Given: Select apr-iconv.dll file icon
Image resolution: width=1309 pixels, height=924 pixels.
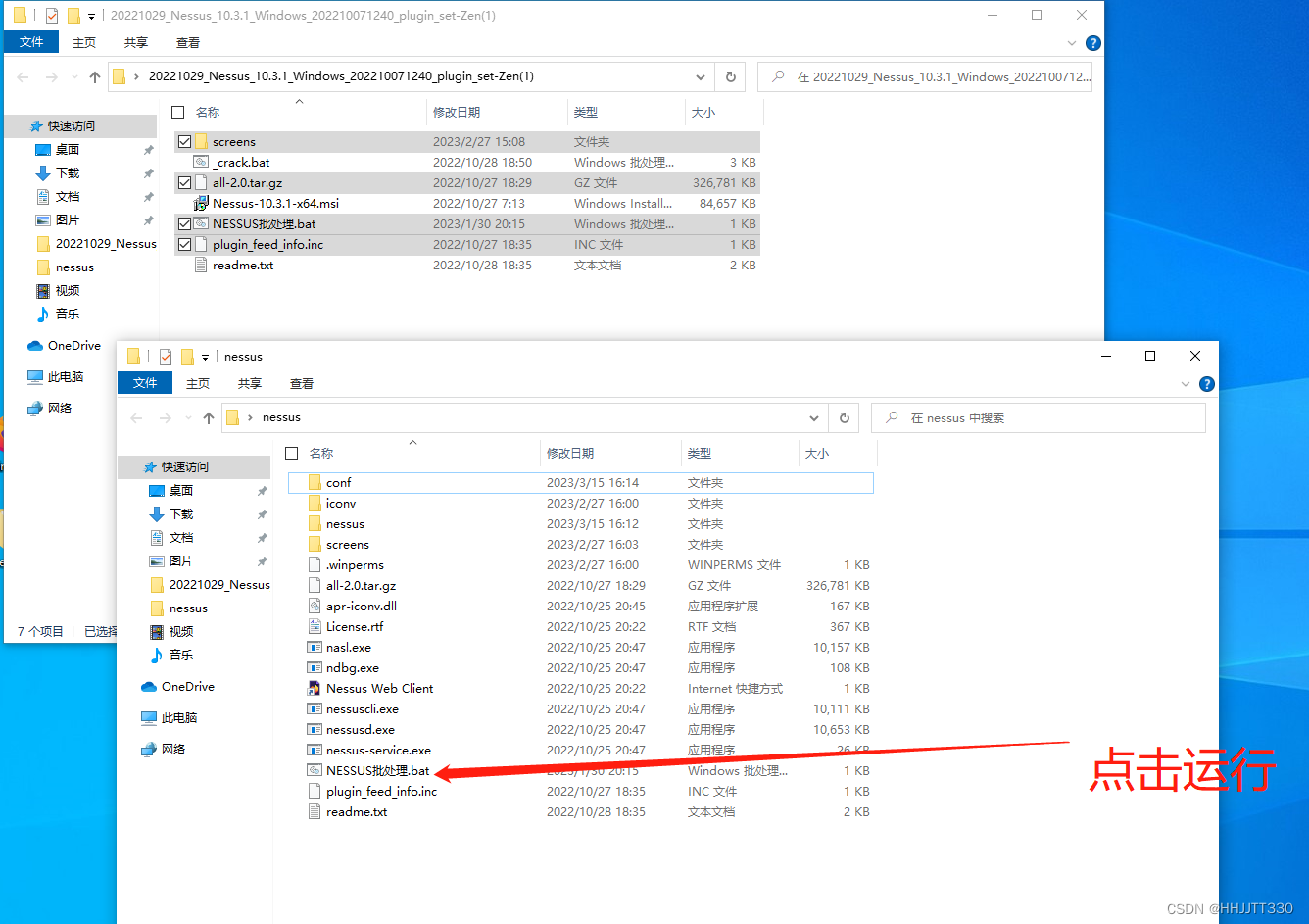Looking at the screenshot, I should pos(315,607).
